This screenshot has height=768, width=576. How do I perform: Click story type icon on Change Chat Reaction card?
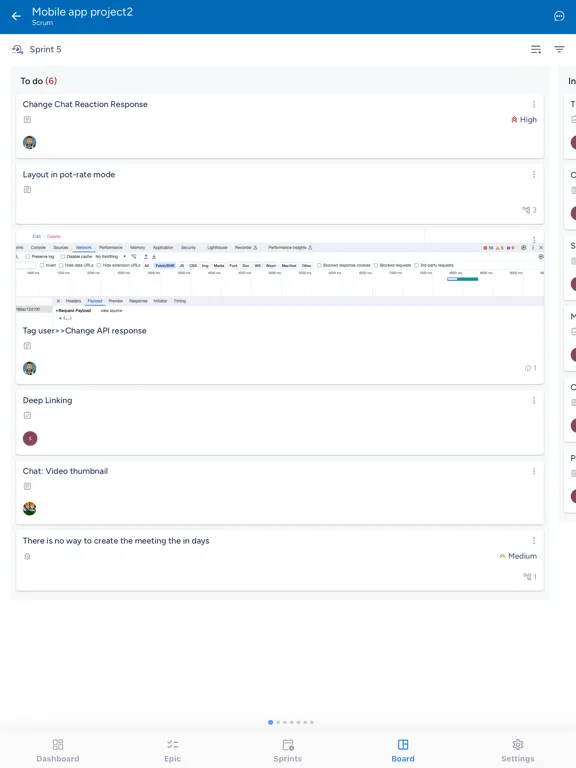[x=27, y=120]
